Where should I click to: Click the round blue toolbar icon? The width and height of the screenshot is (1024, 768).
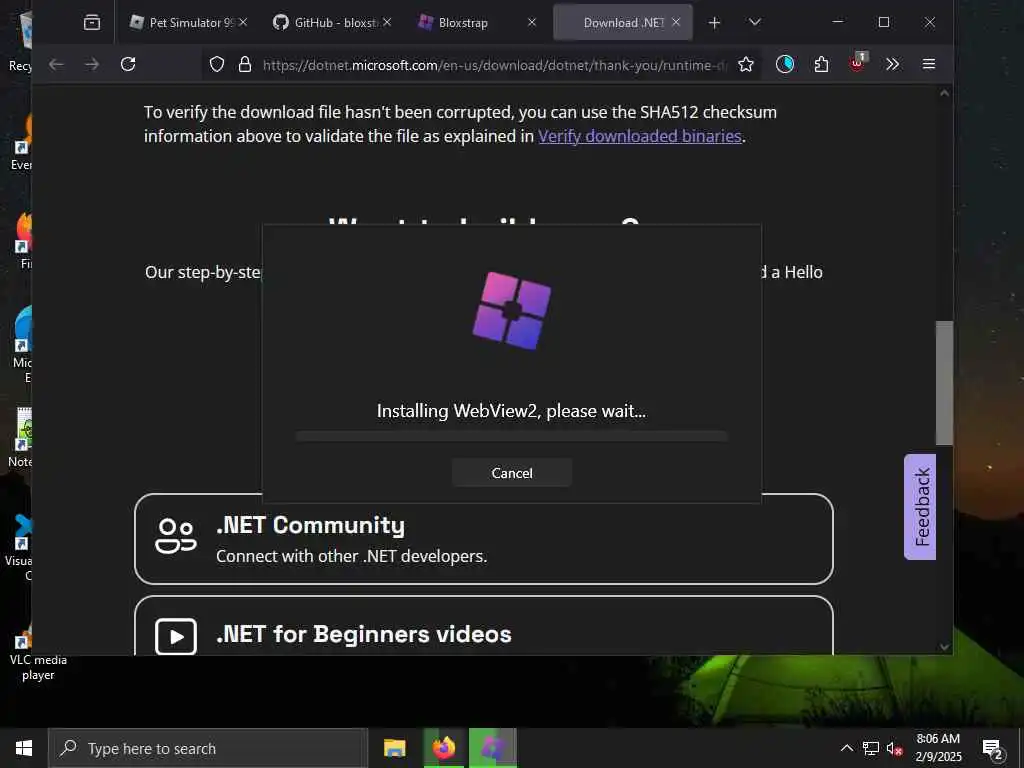tap(785, 64)
